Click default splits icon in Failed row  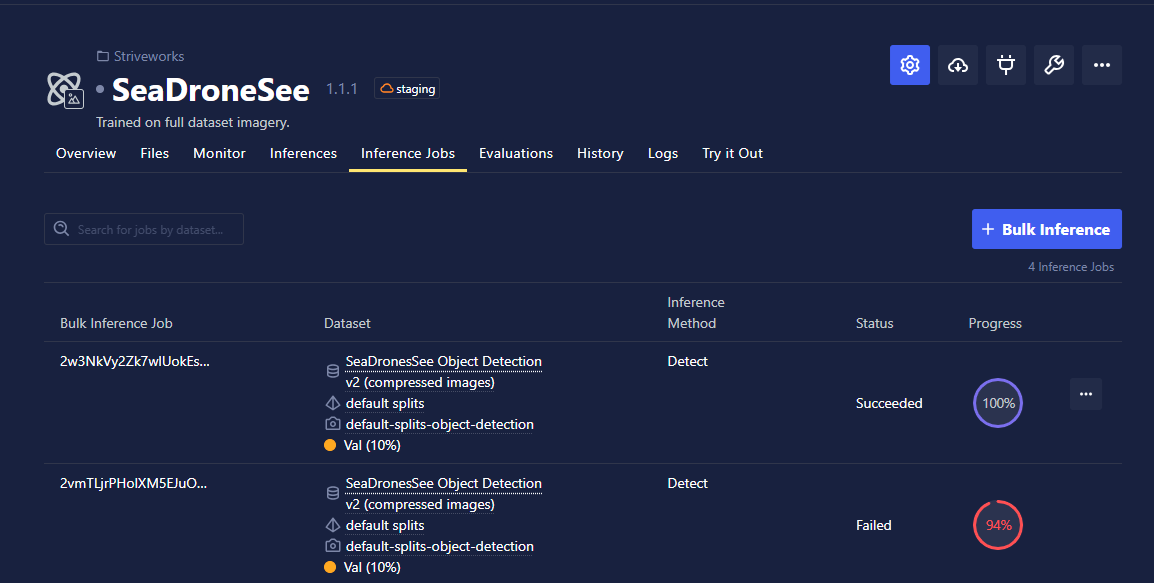coord(333,525)
